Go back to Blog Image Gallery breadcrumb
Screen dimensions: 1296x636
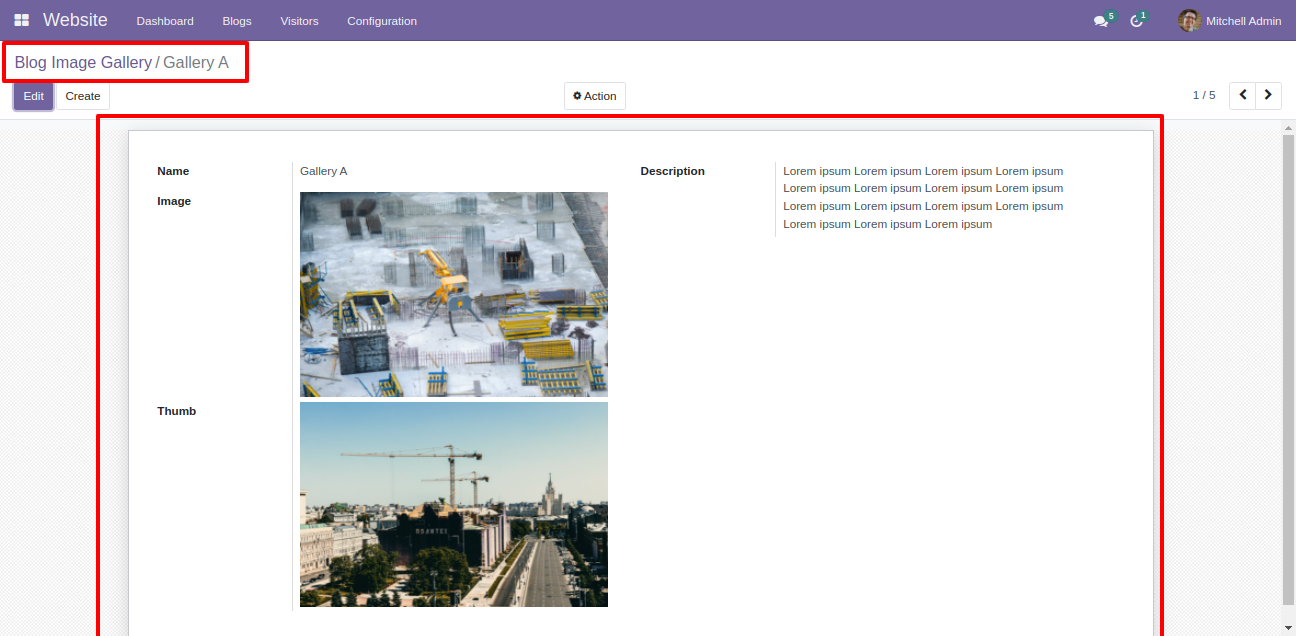tap(83, 63)
